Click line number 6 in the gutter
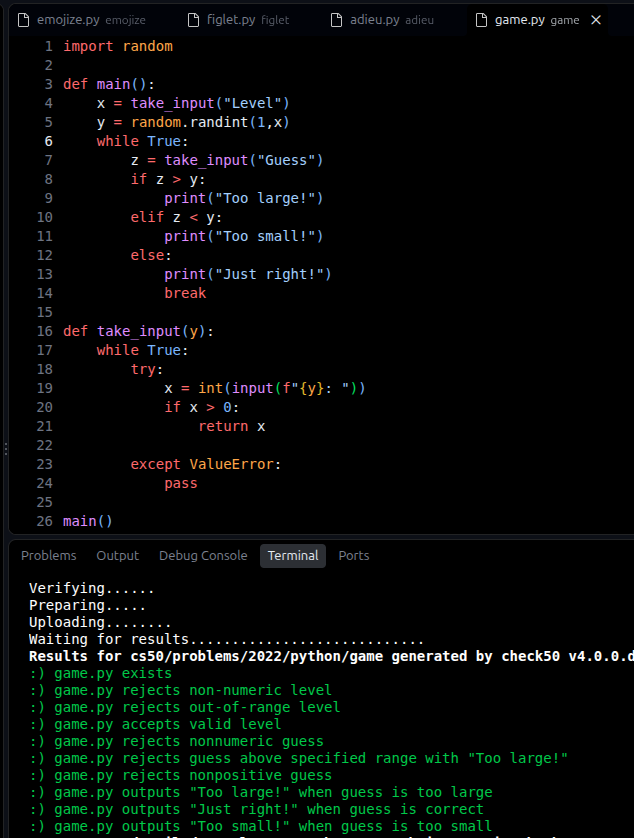The width and height of the screenshot is (634, 838). pyautogui.click(x=49, y=142)
